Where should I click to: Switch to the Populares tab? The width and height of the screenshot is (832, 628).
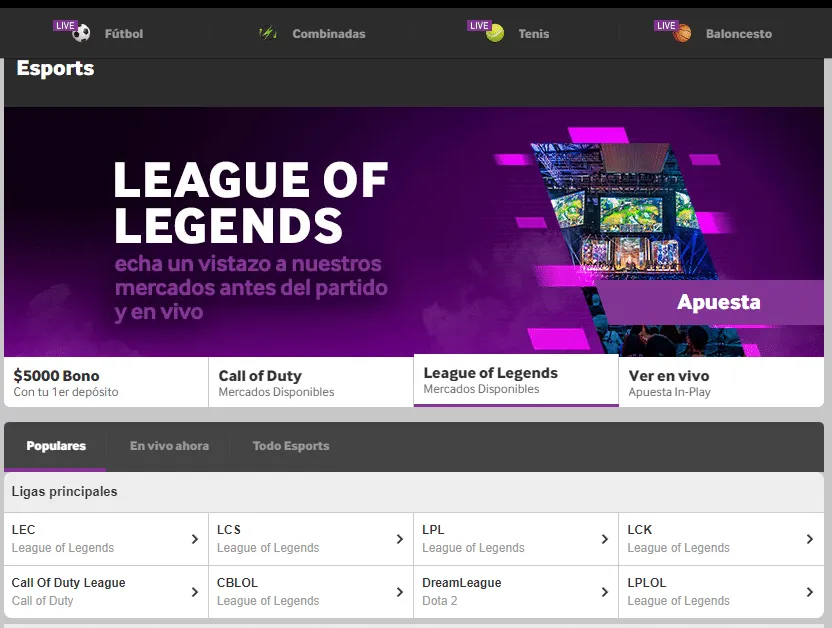coord(56,446)
